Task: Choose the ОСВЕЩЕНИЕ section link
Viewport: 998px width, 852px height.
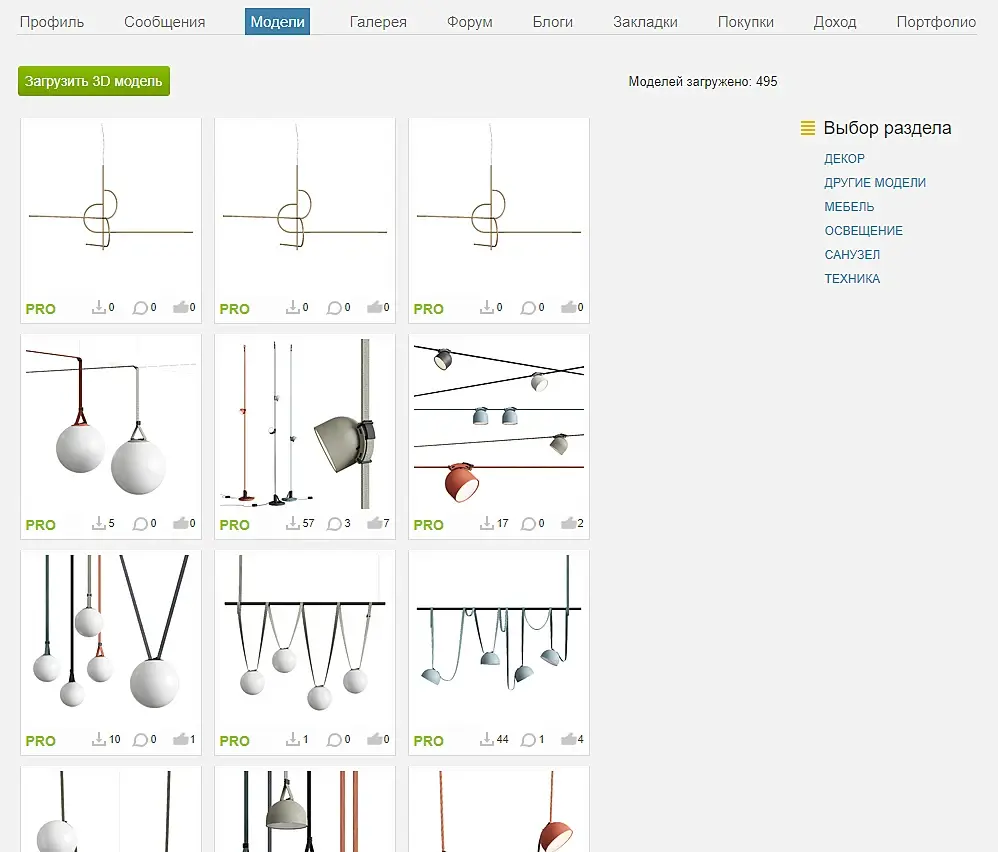Action: coord(864,230)
